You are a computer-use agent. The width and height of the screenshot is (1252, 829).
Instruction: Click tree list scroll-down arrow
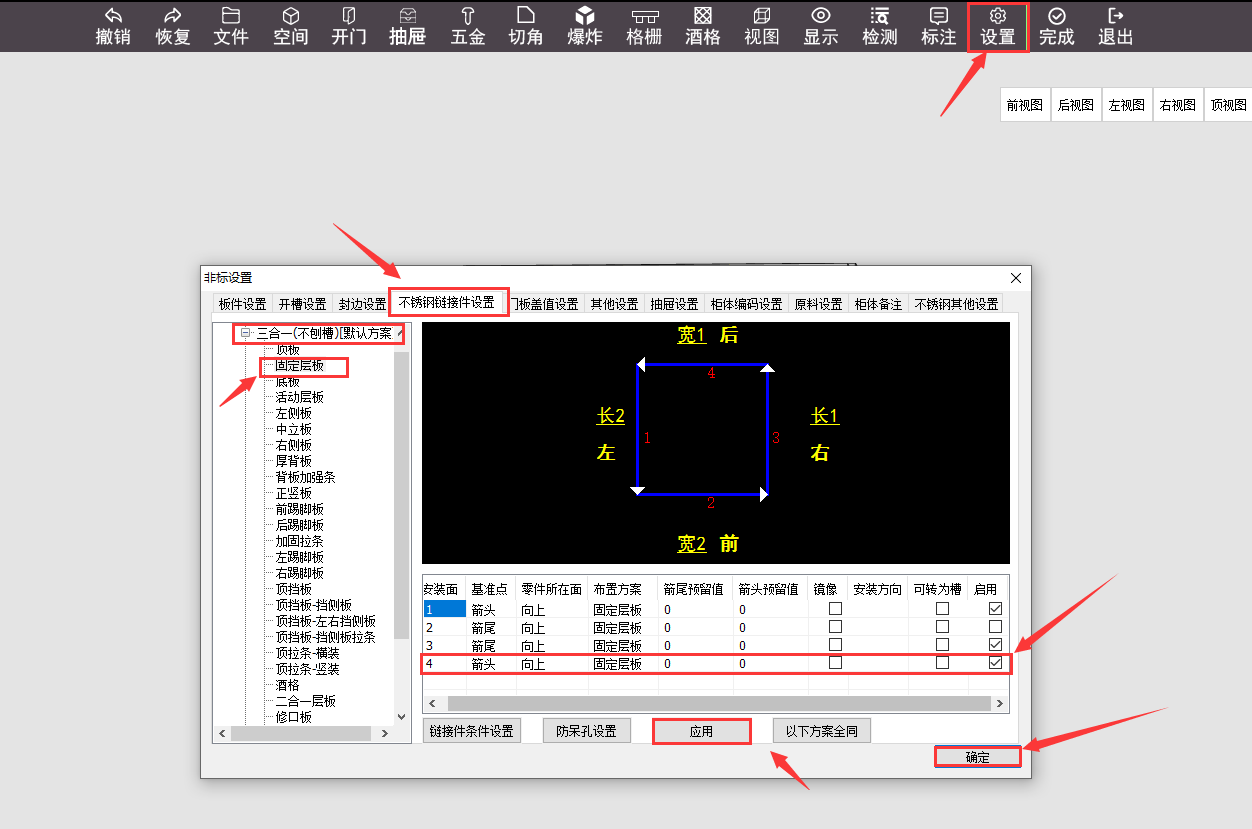[402, 716]
